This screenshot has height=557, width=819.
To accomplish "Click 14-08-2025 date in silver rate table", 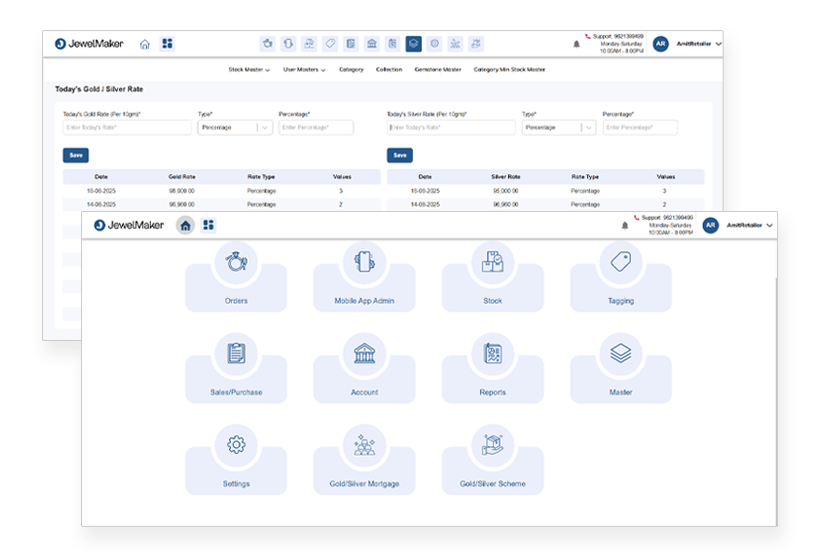I will pos(425,204).
